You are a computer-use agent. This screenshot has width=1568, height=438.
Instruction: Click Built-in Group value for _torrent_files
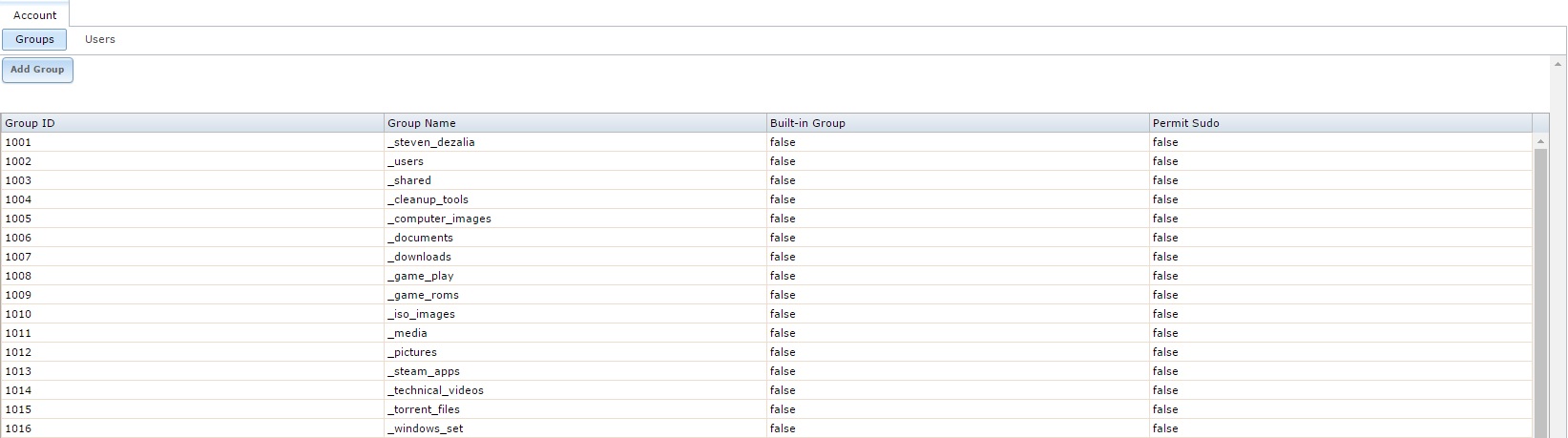783,409
